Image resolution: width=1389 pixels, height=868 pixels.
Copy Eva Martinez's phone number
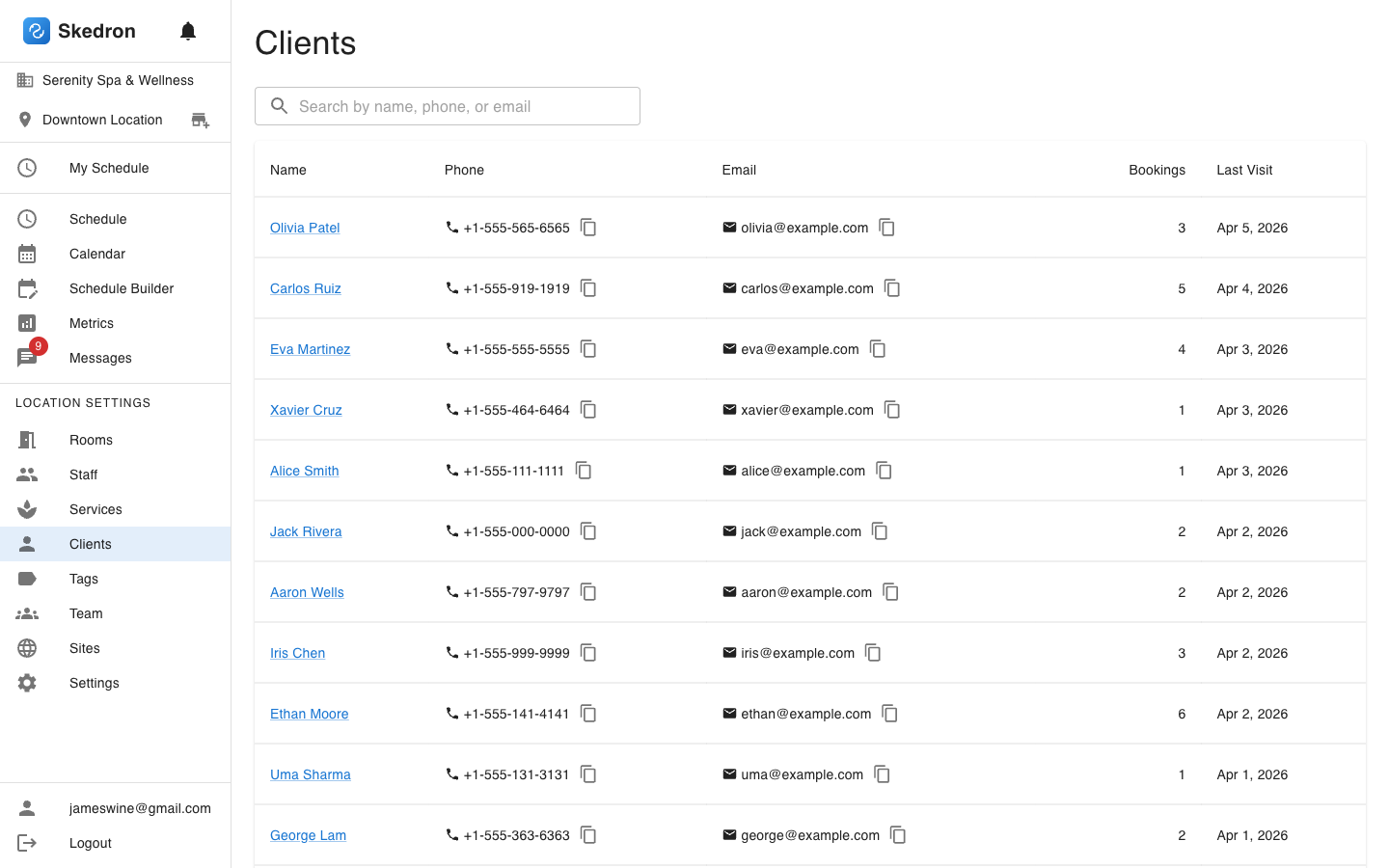(588, 349)
